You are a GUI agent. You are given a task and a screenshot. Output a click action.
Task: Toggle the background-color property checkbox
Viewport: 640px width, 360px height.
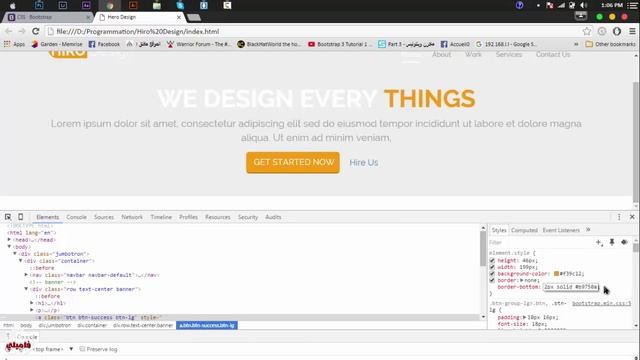coord(492,273)
